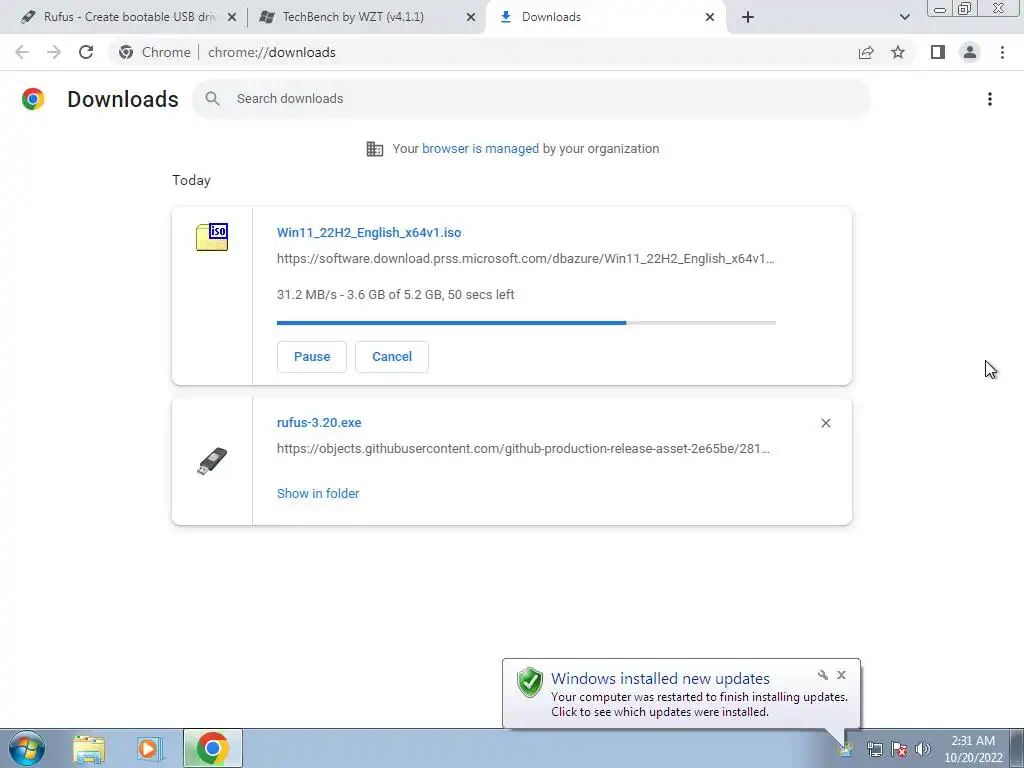
Task: Pause the Windows 11 ISO download
Action: (312, 357)
